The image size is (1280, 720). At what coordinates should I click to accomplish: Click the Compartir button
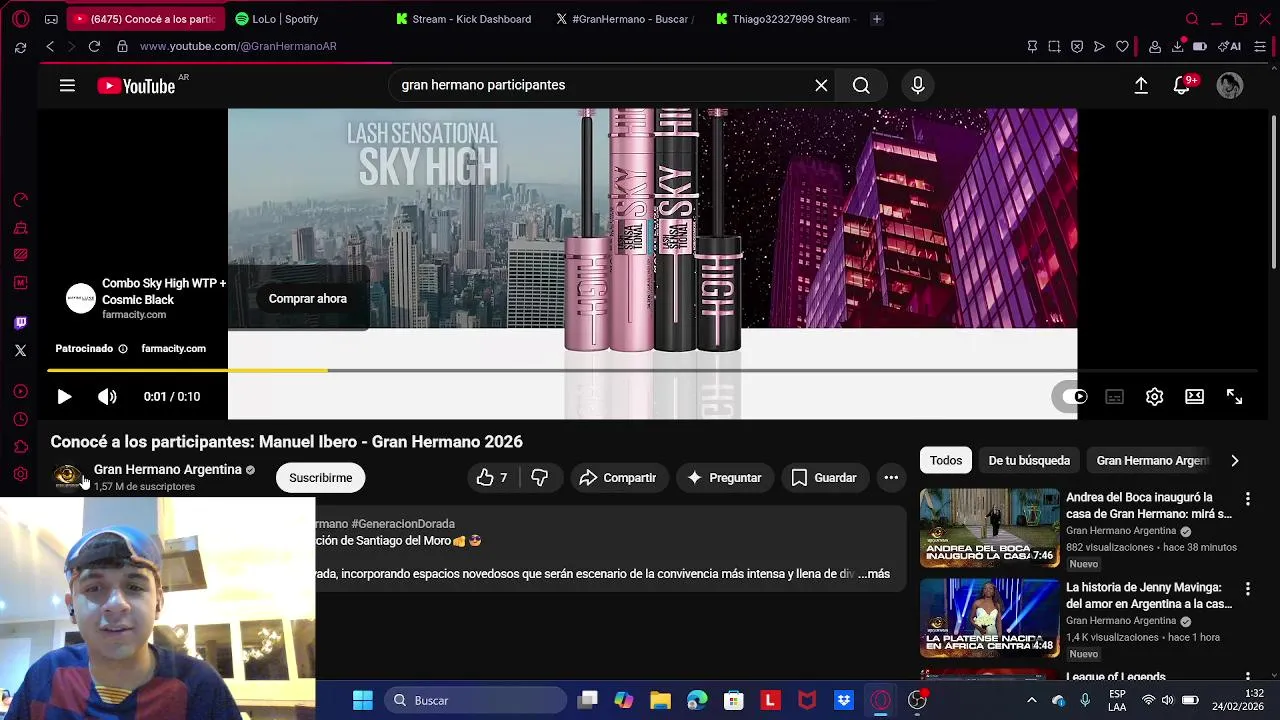pyautogui.click(x=618, y=478)
